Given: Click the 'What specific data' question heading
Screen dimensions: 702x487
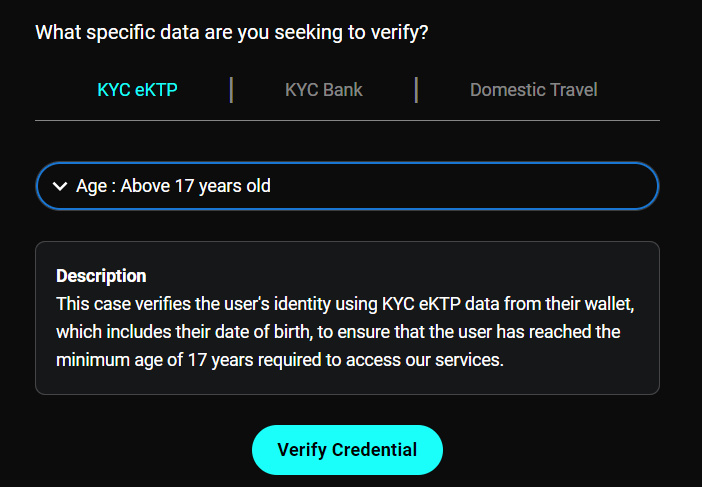Looking at the screenshot, I should pos(232,32).
